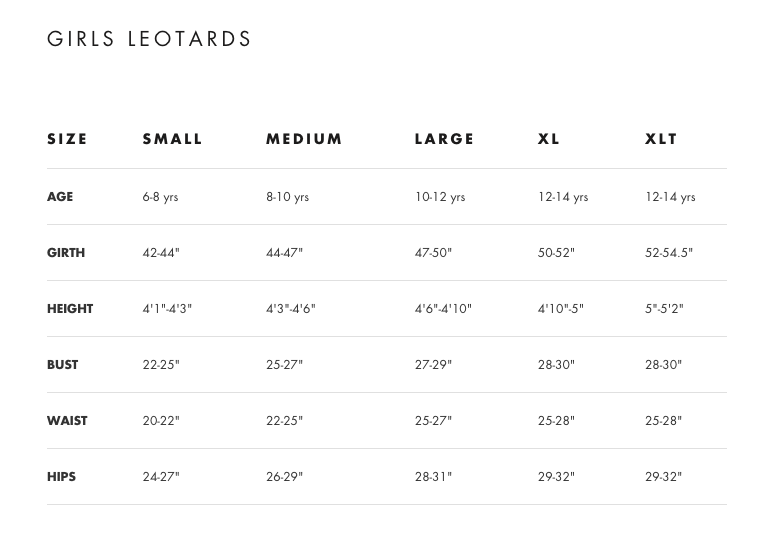Click the XLT column header

(661, 139)
